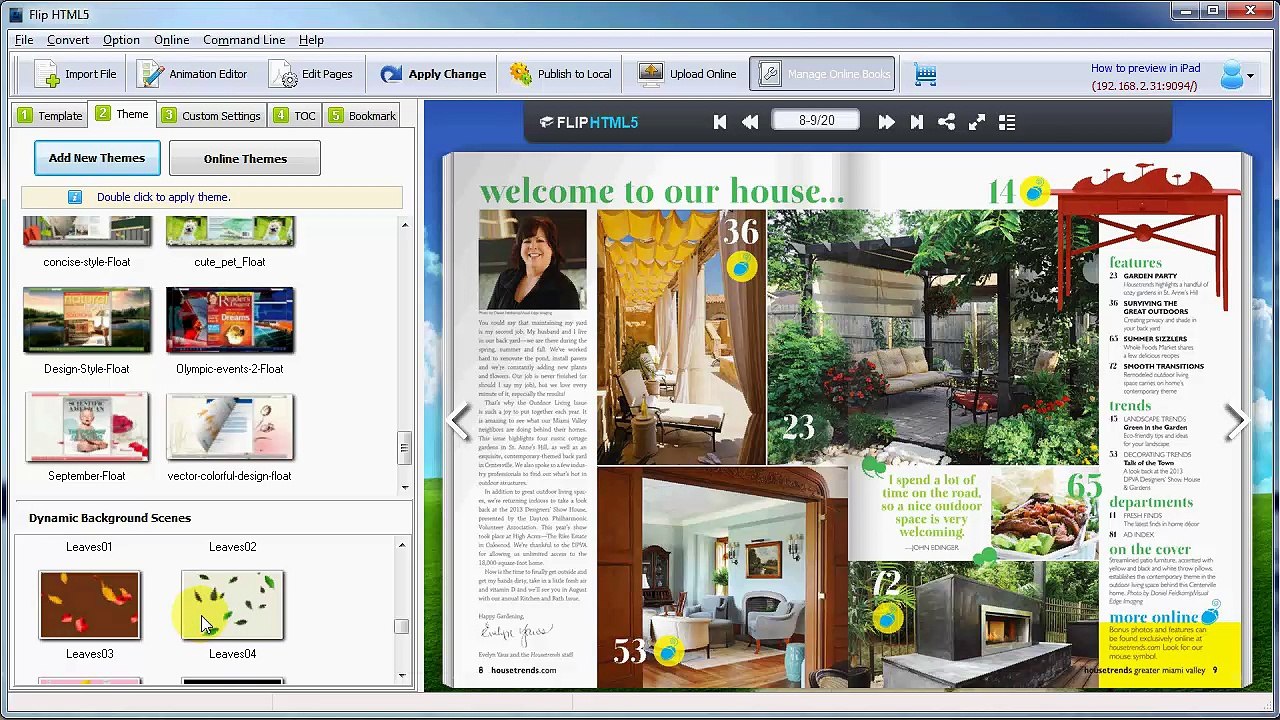Open the user account dropdown arrow
Image resolution: width=1280 pixels, height=720 pixels.
[x=1250, y=75]
